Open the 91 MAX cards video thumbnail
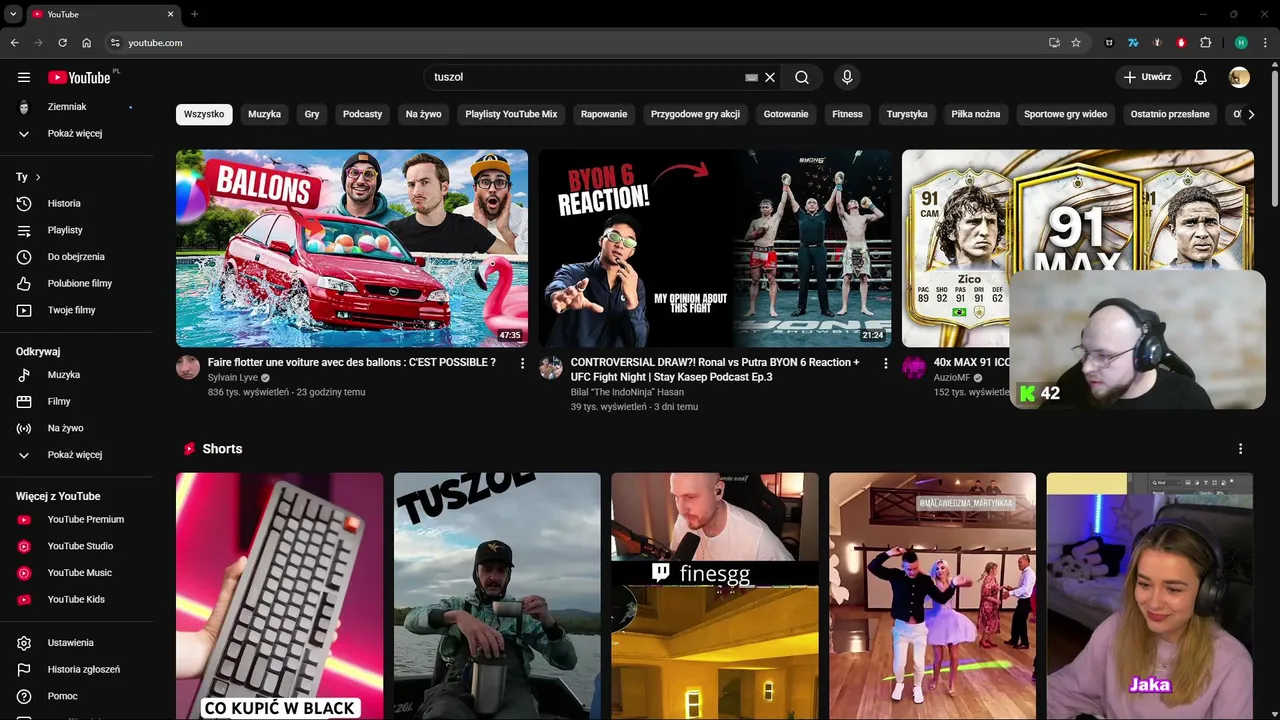This screenshot has height=720, width=1280. click(x=1078, y=210)
